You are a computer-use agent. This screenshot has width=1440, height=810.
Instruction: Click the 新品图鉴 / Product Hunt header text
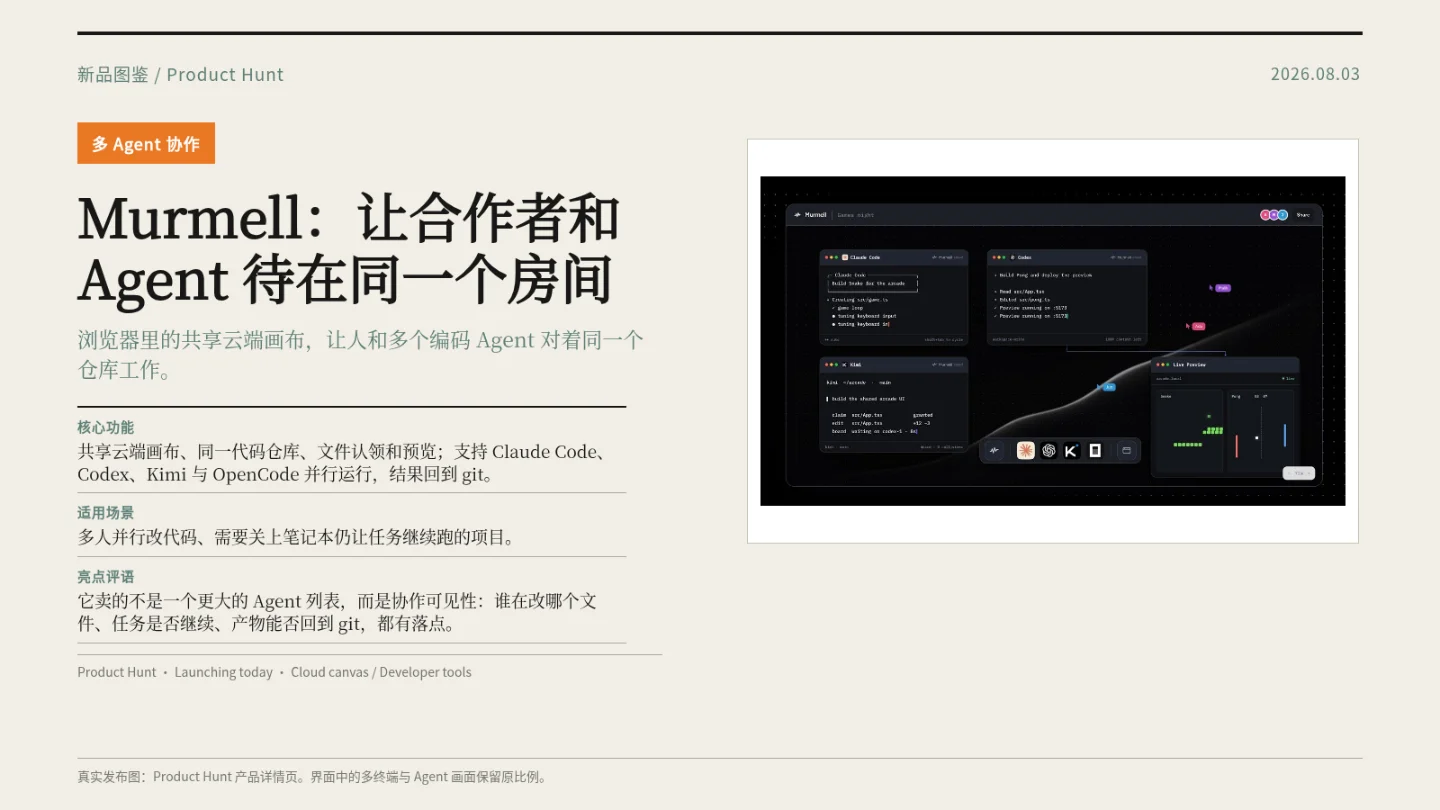tap(180, 74)
